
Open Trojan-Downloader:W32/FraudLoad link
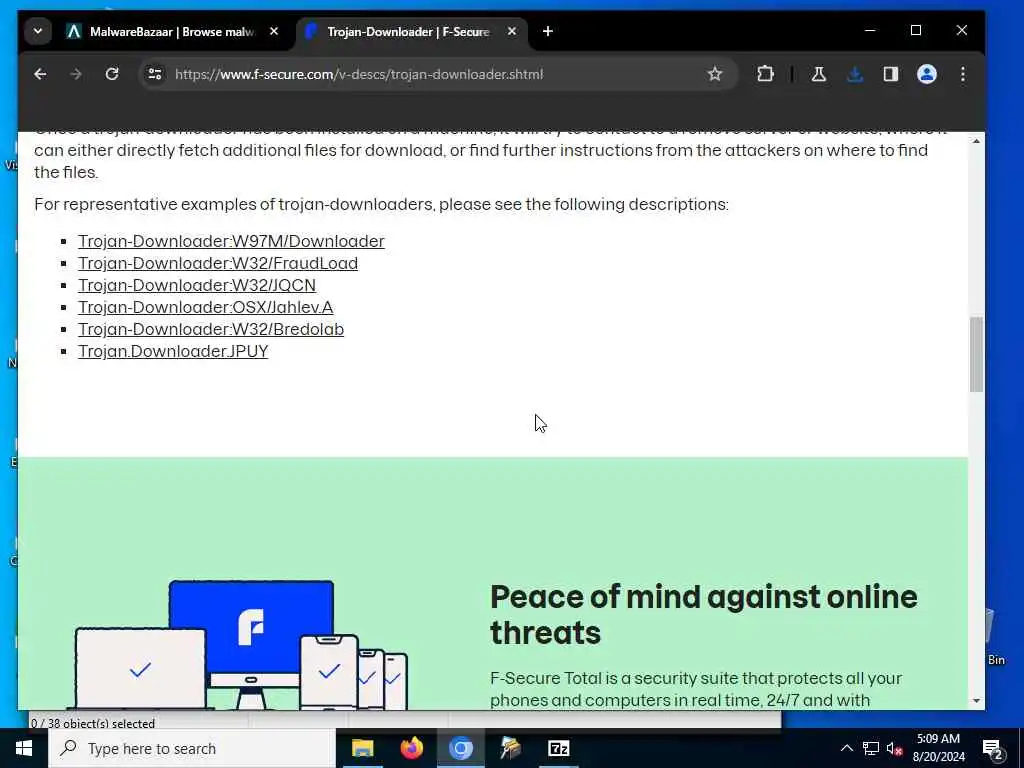[x=218, y=264]
